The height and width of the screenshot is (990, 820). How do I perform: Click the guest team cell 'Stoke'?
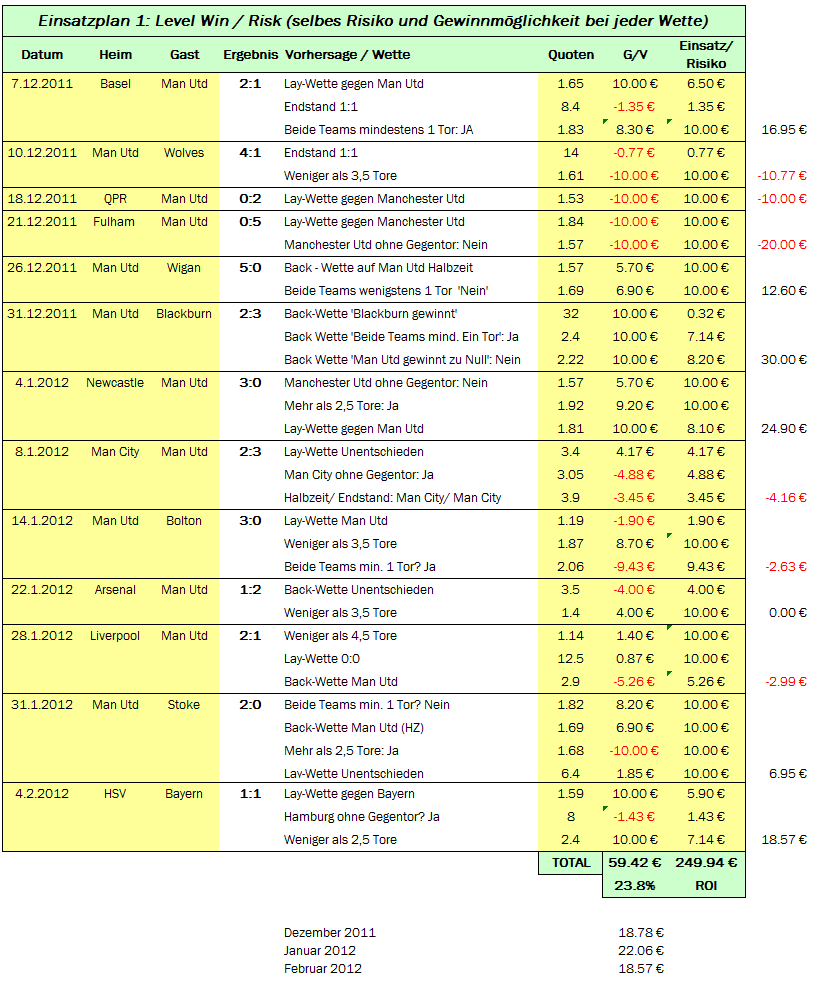tap(184, 705)
